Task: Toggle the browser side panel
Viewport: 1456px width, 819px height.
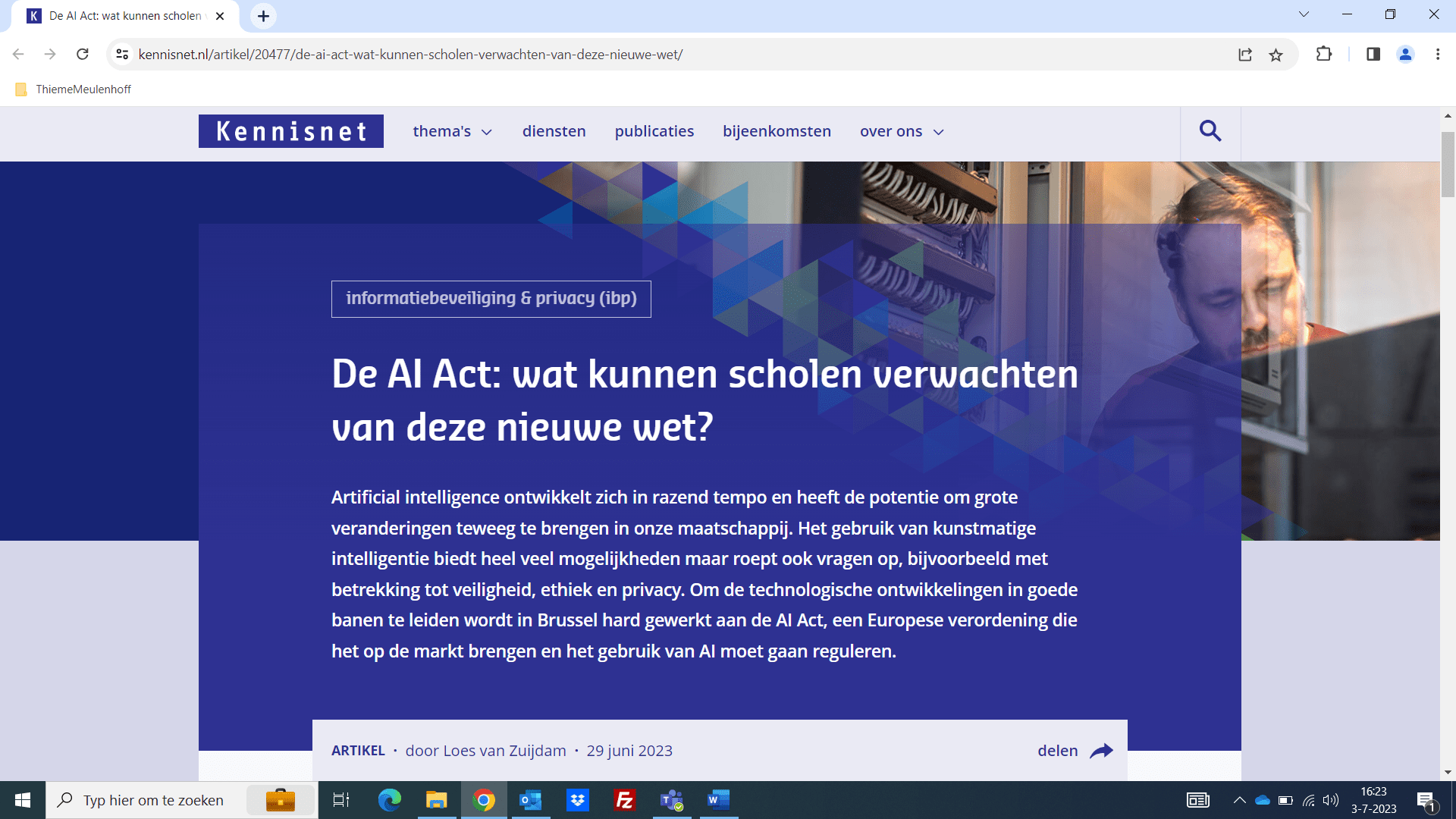Action: pos(1373,55)
